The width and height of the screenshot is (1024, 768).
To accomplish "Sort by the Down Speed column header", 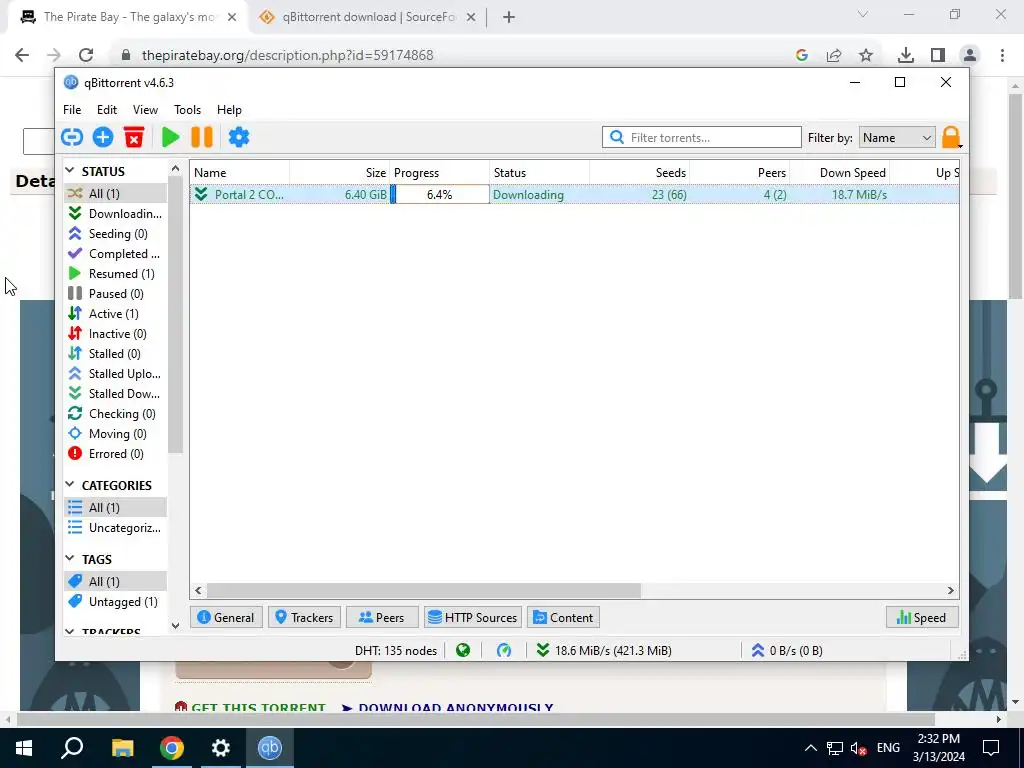I will [x=839, y=172].
